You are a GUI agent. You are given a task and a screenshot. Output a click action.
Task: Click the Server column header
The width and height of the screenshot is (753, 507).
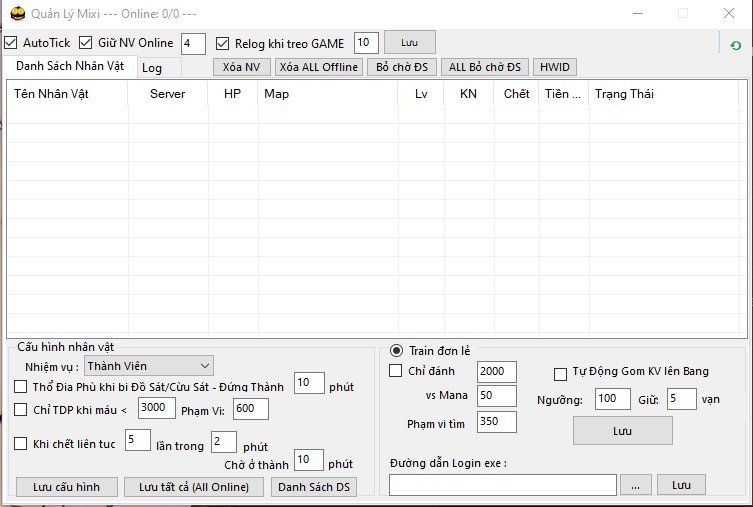168,94
